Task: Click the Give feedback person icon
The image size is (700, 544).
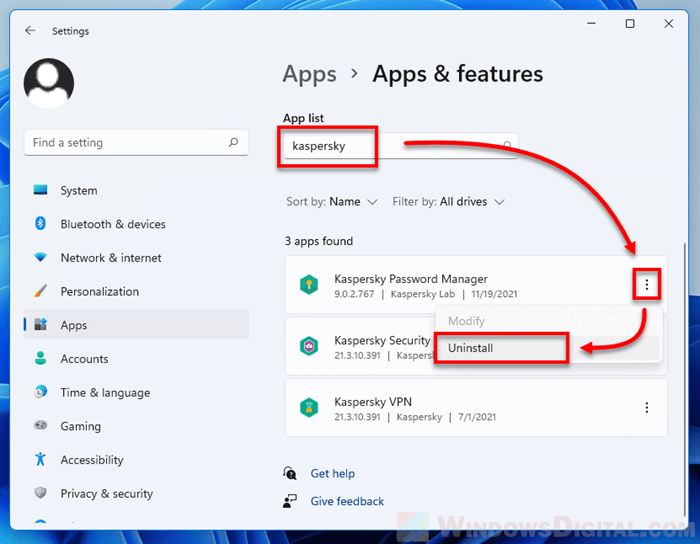Action: [290, 501]
